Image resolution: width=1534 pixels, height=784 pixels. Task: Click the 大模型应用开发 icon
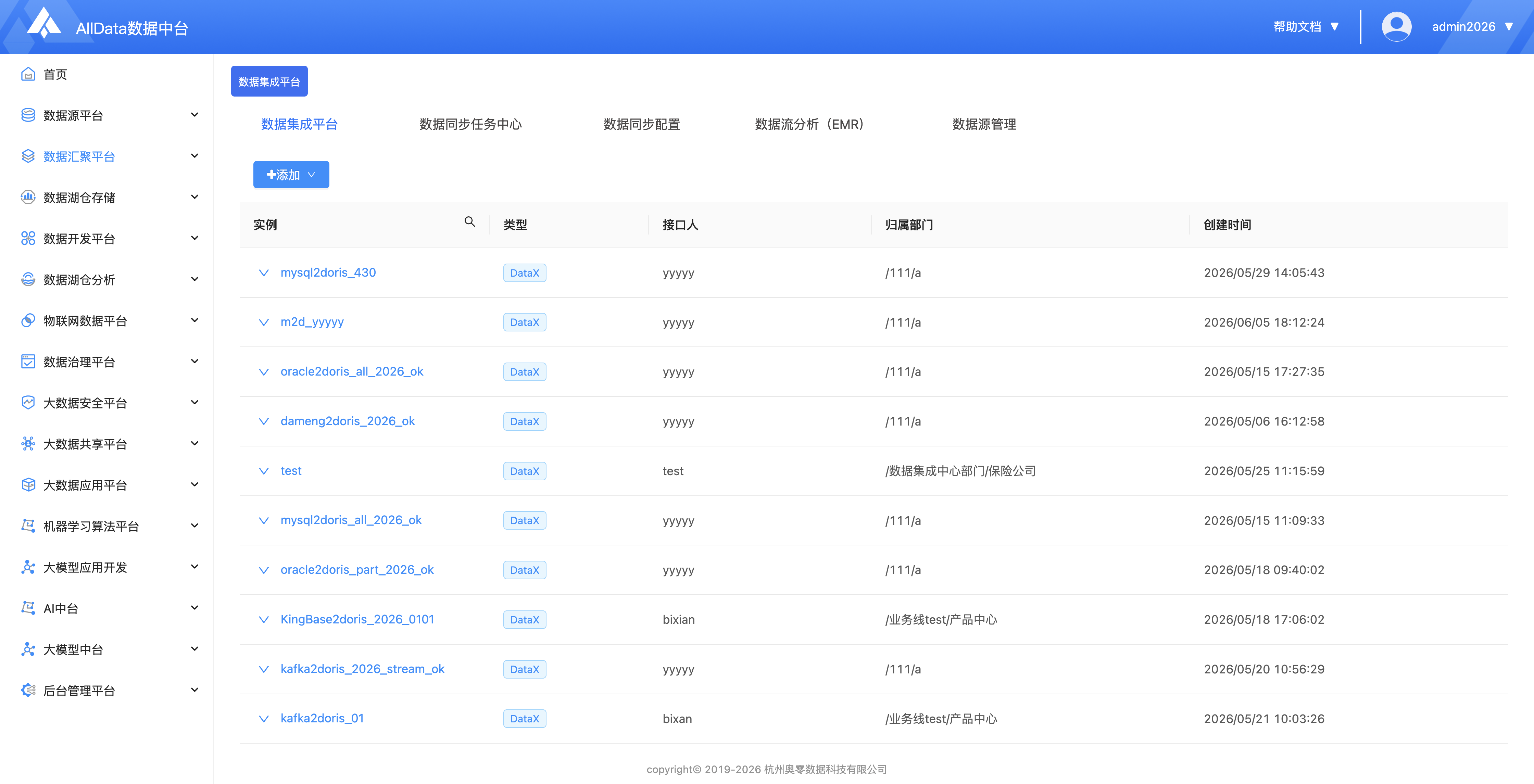[x=28, y=567]
